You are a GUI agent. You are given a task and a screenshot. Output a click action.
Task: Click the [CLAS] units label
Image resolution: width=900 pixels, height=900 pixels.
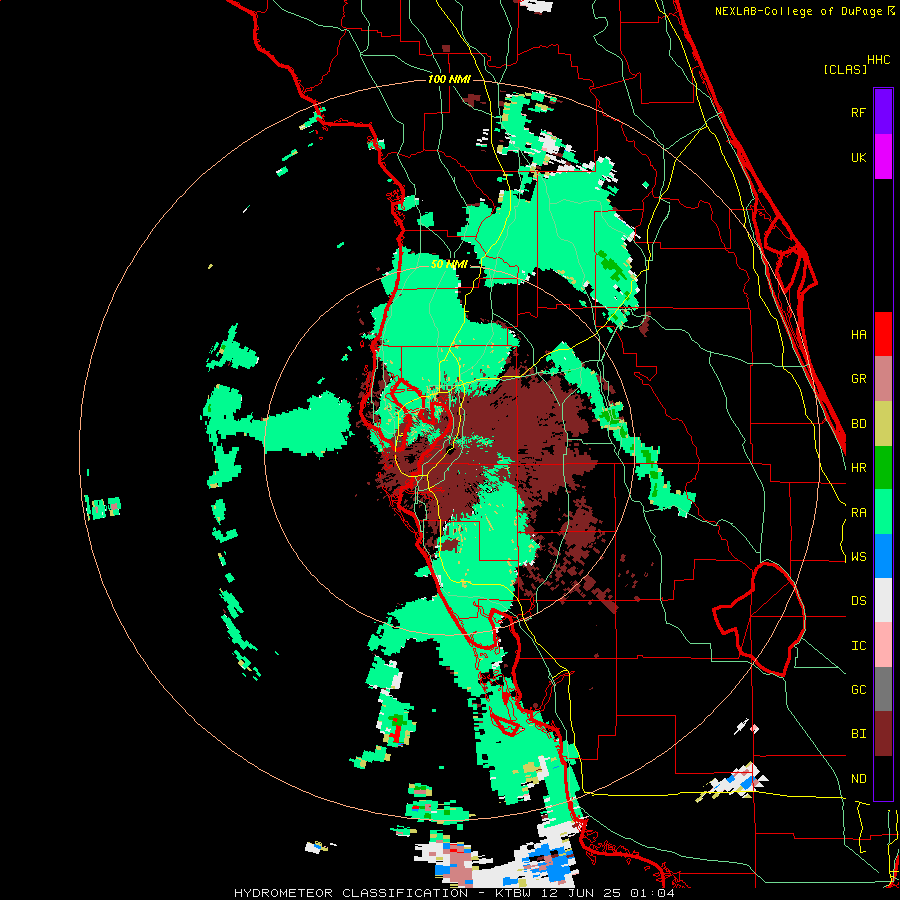[x=845, y=69]
